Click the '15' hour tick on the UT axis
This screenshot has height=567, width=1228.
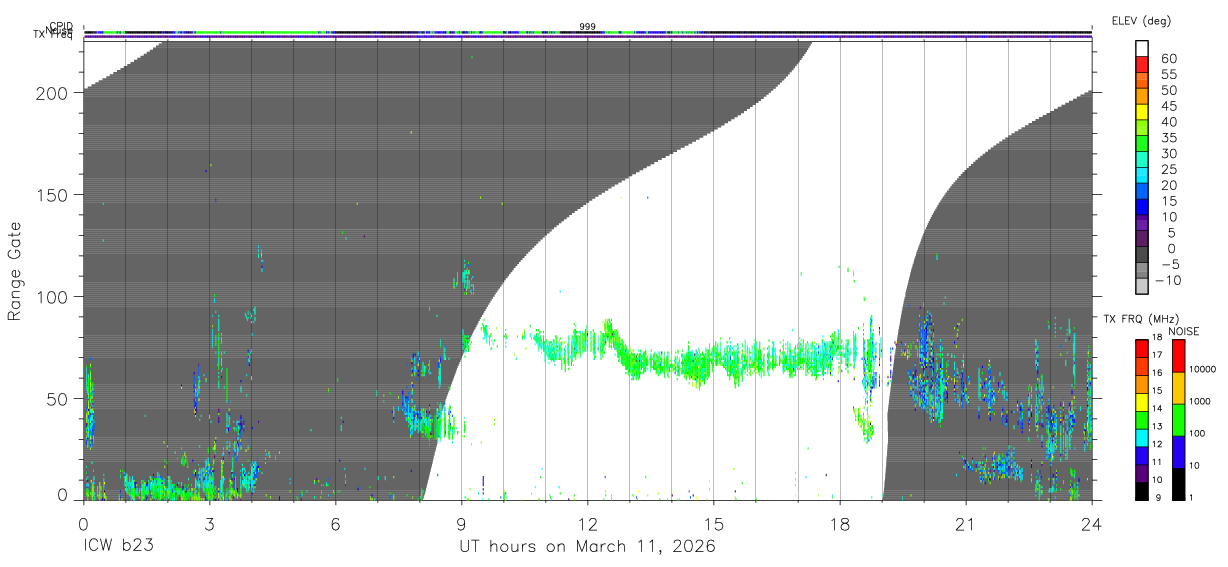click(714, 524)
